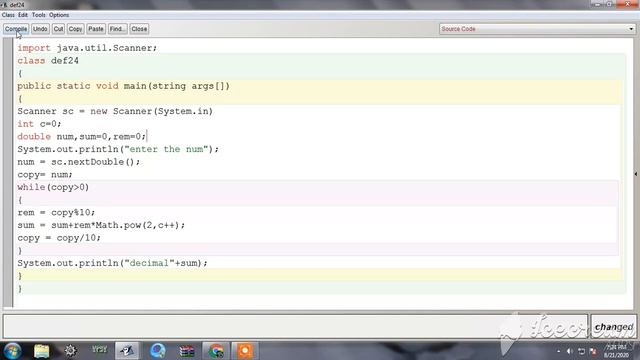640x360 pixels.
Task: Click the 'rem = copy%10;' line
Action: coord(56,213)
